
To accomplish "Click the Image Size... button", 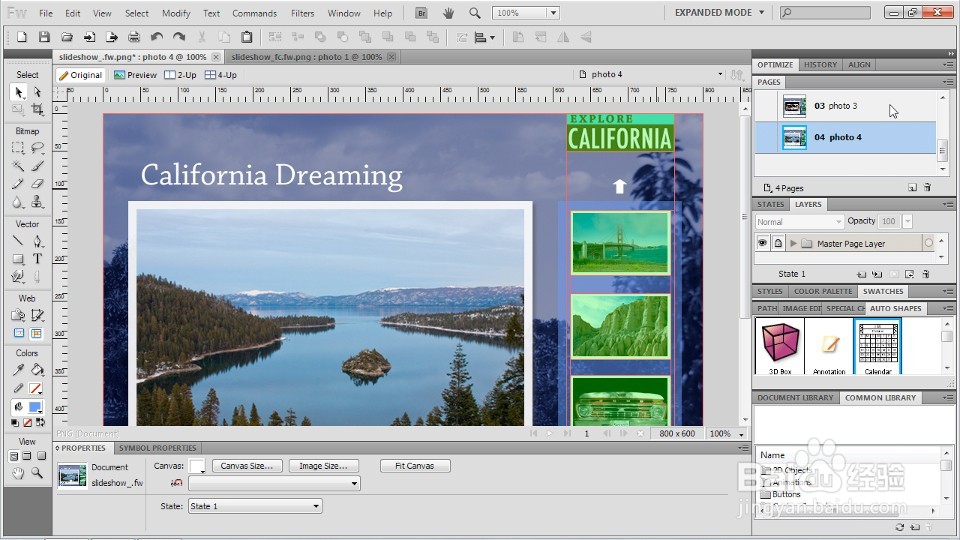I will [323, 466].
